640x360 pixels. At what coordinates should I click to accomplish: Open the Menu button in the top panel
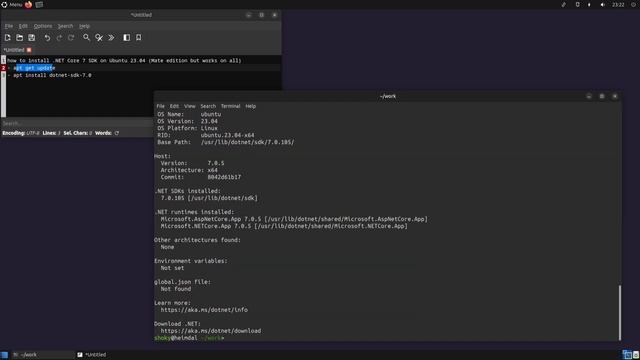11,4
